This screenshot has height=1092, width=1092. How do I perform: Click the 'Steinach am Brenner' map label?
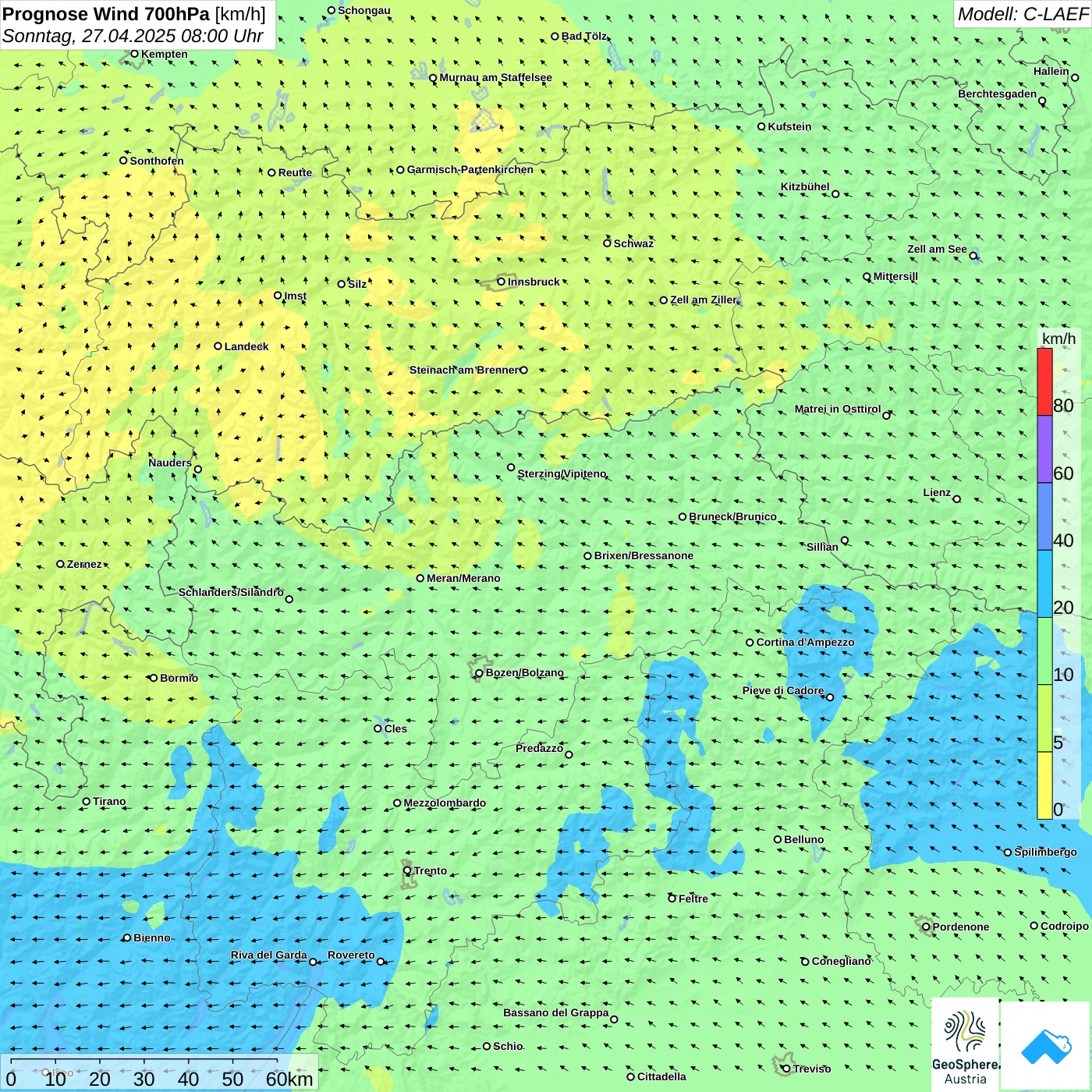coord(463,370)
